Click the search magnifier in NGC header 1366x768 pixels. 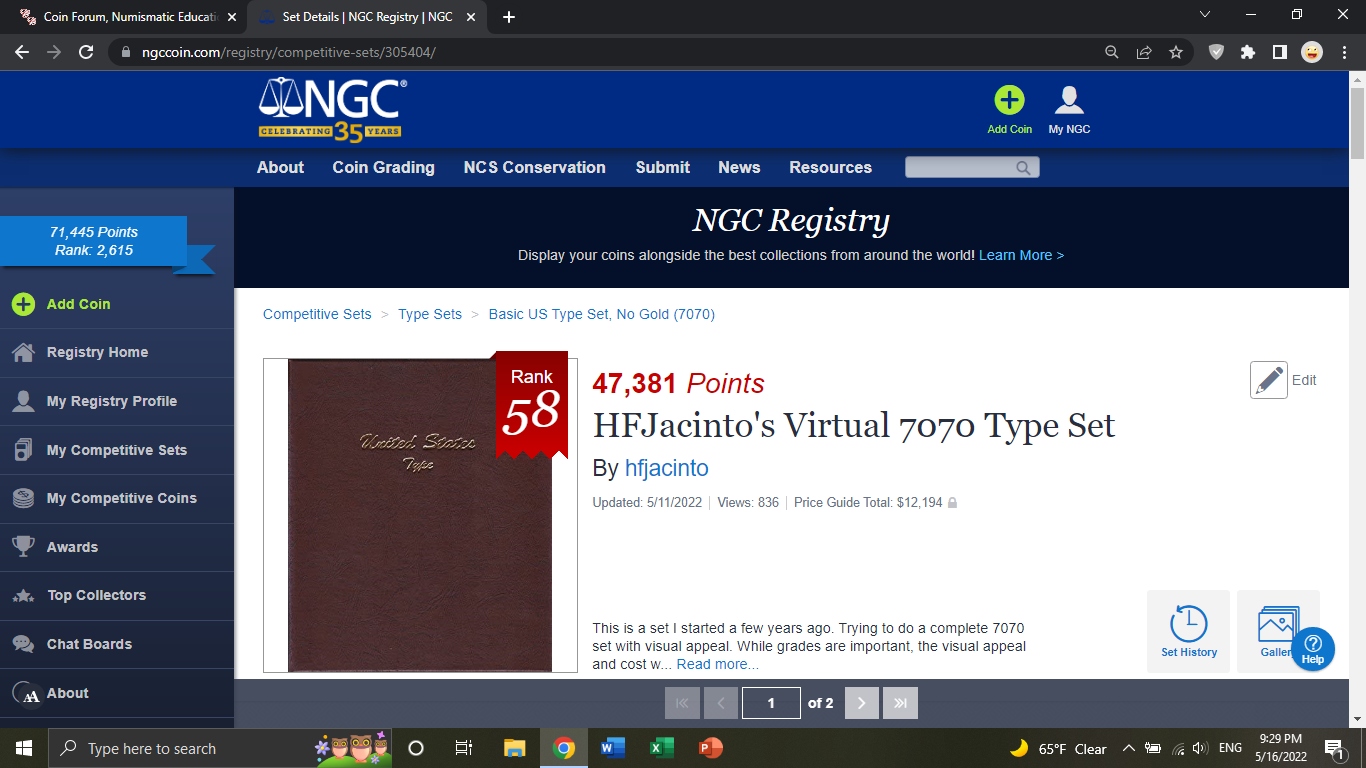click(x=1023, y=168)
